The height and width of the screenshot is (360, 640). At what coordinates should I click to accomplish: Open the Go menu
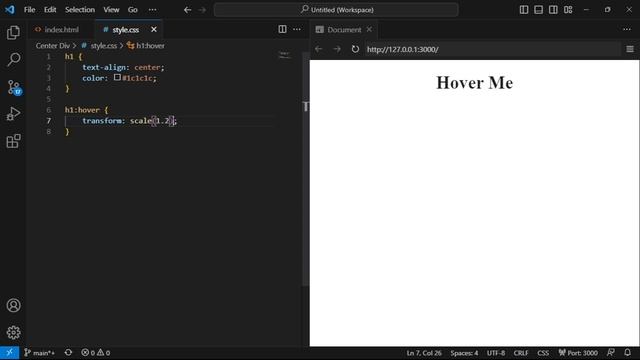pos(133,9)
